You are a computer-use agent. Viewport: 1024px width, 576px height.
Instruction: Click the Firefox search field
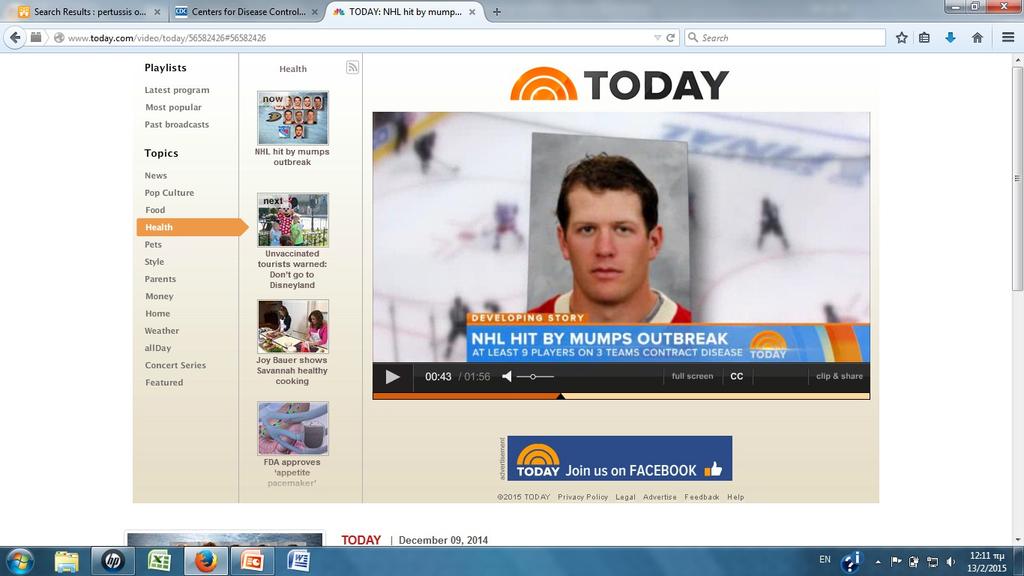(786, 38)
